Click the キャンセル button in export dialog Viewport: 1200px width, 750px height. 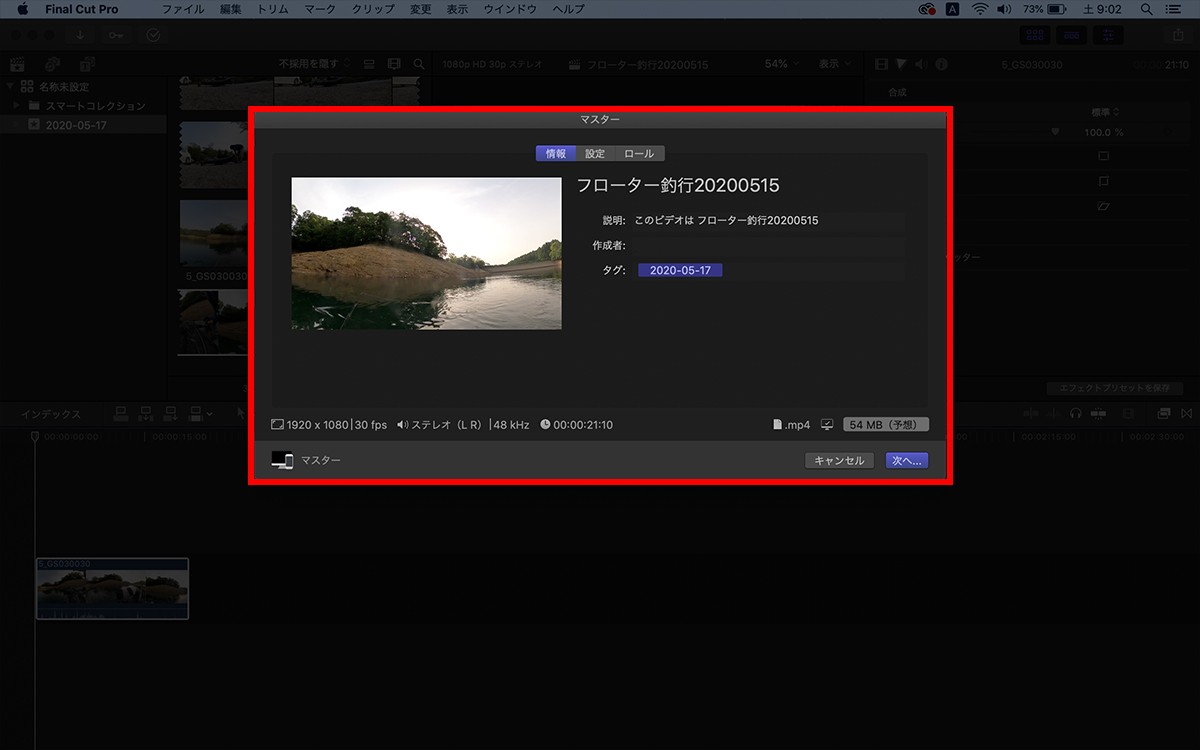pyautogui.click(x=839, y=460)
